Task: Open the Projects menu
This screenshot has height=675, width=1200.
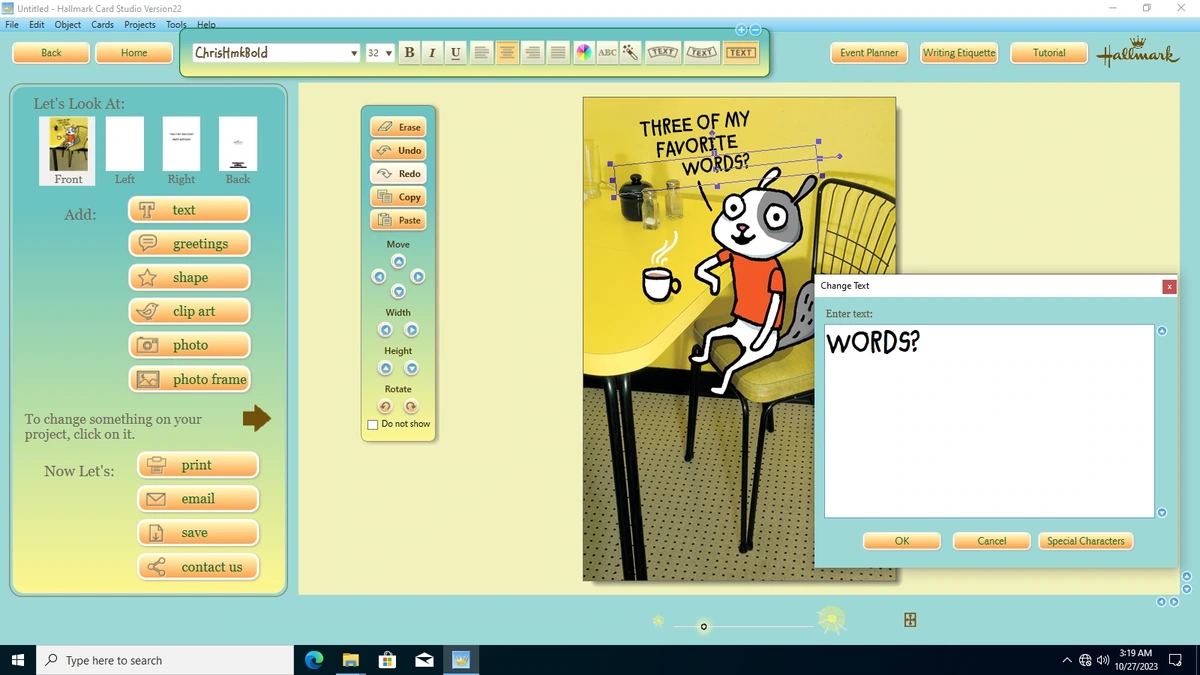Action: click(140, 24)
